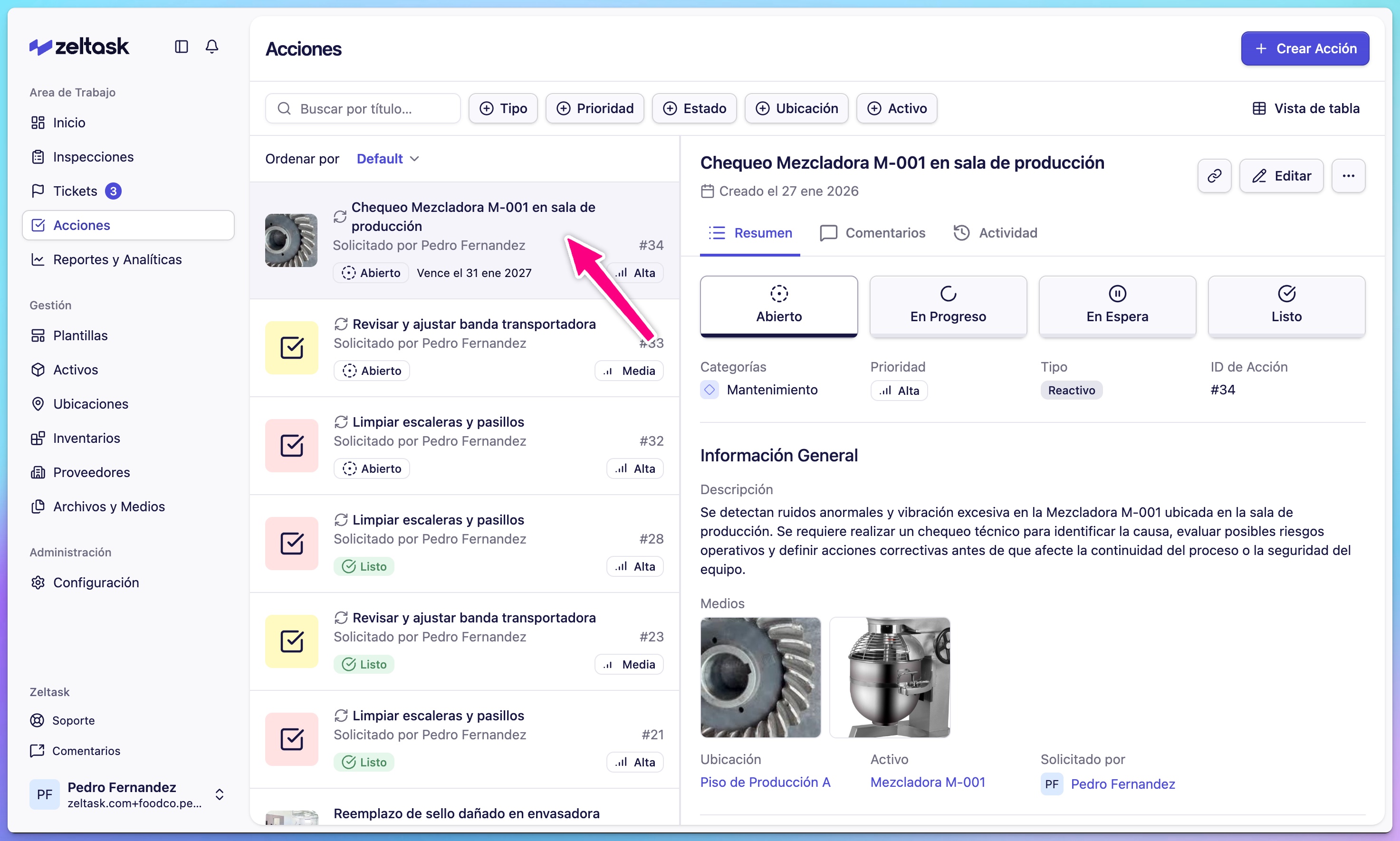Viewport: 1400px width, 841px height.
Task: Select Activos in the sidebar
Action: click(76, 370)
